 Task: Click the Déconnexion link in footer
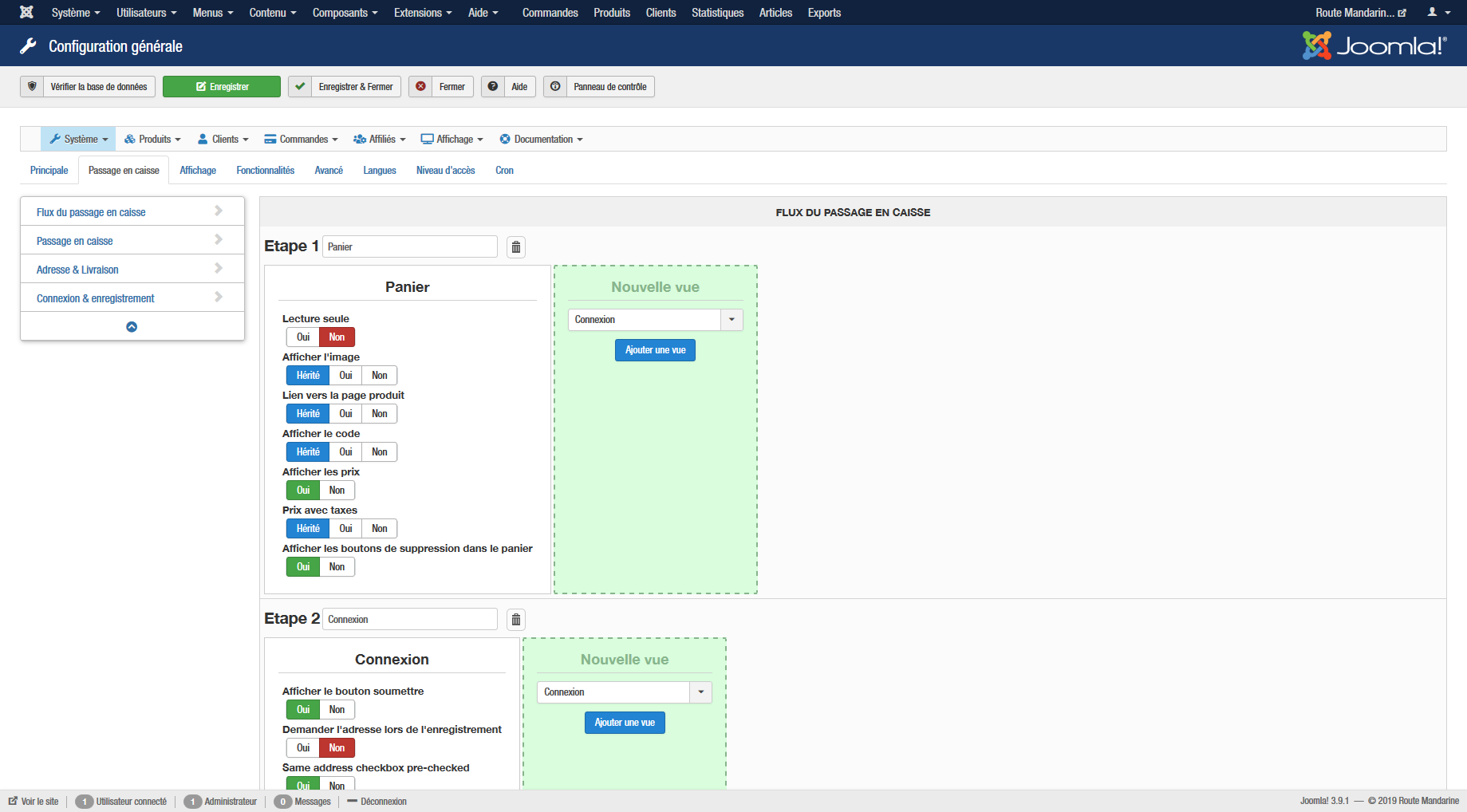[377, 801]
